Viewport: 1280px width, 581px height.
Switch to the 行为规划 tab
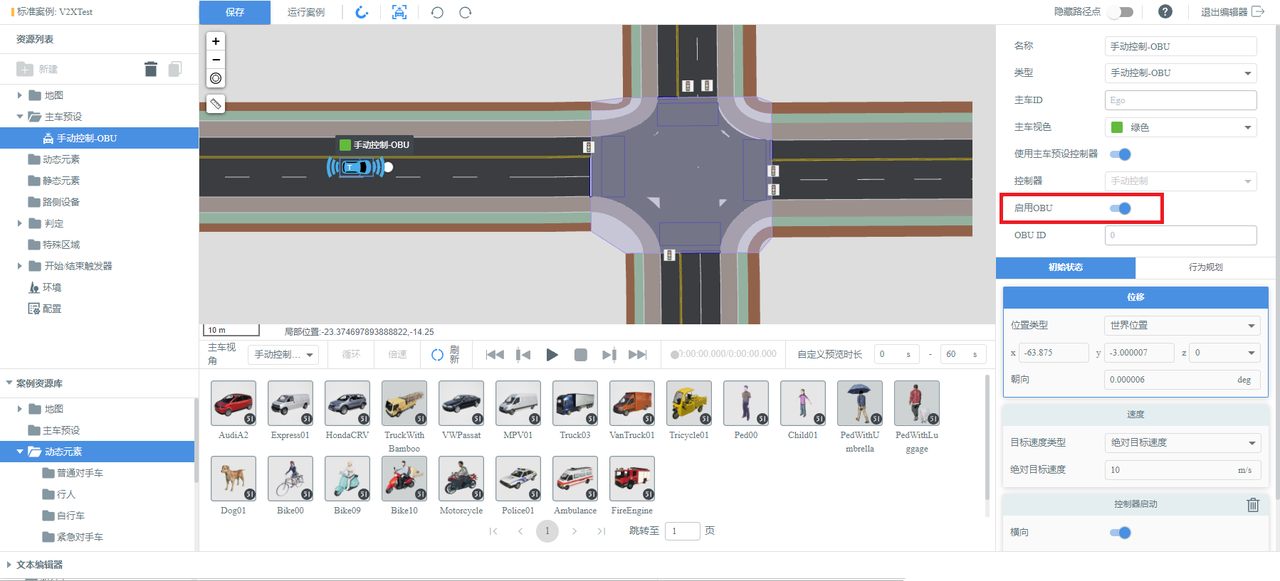(1207, 268)
